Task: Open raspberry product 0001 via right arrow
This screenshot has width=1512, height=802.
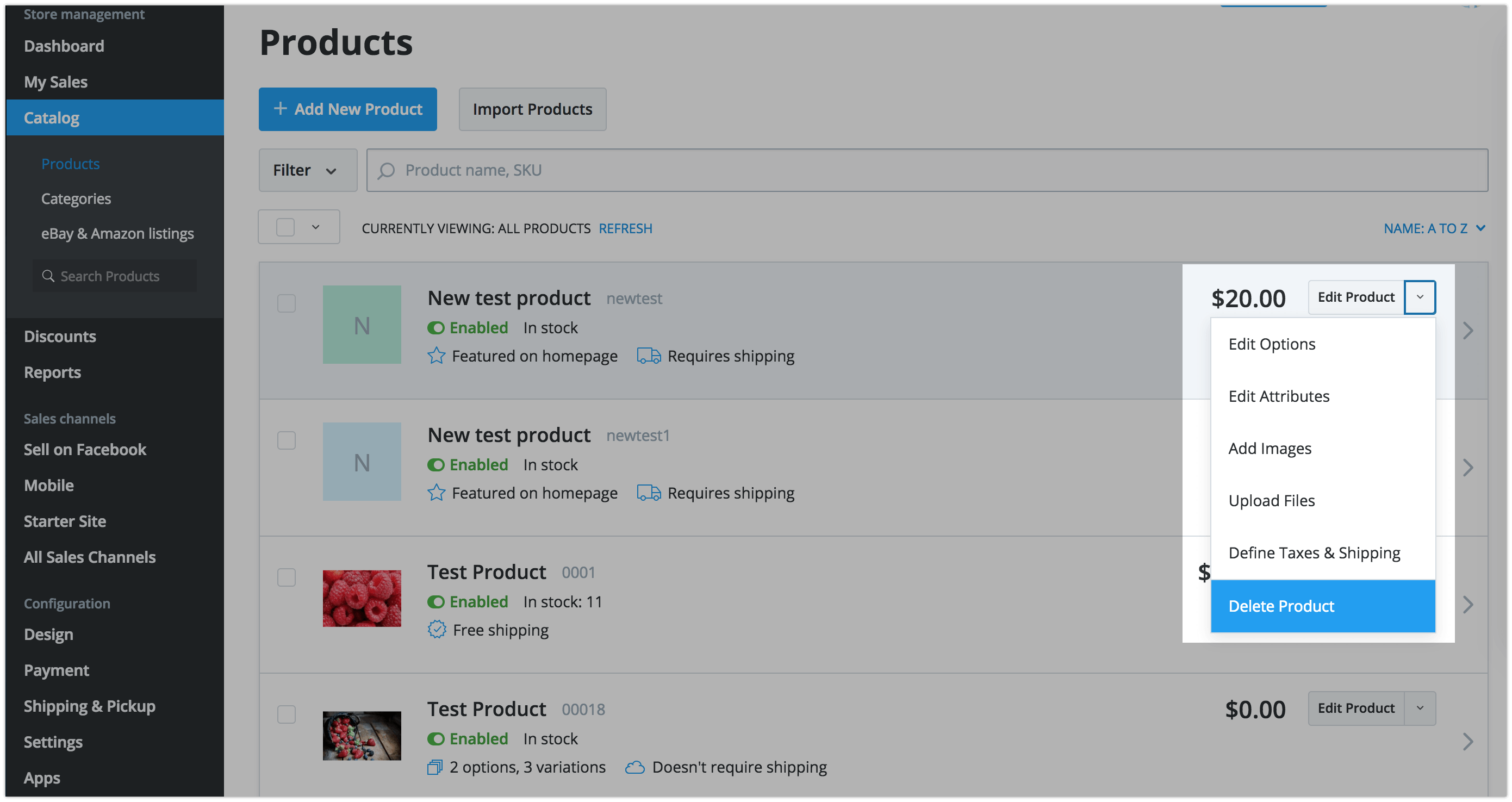Action: 1468,604
